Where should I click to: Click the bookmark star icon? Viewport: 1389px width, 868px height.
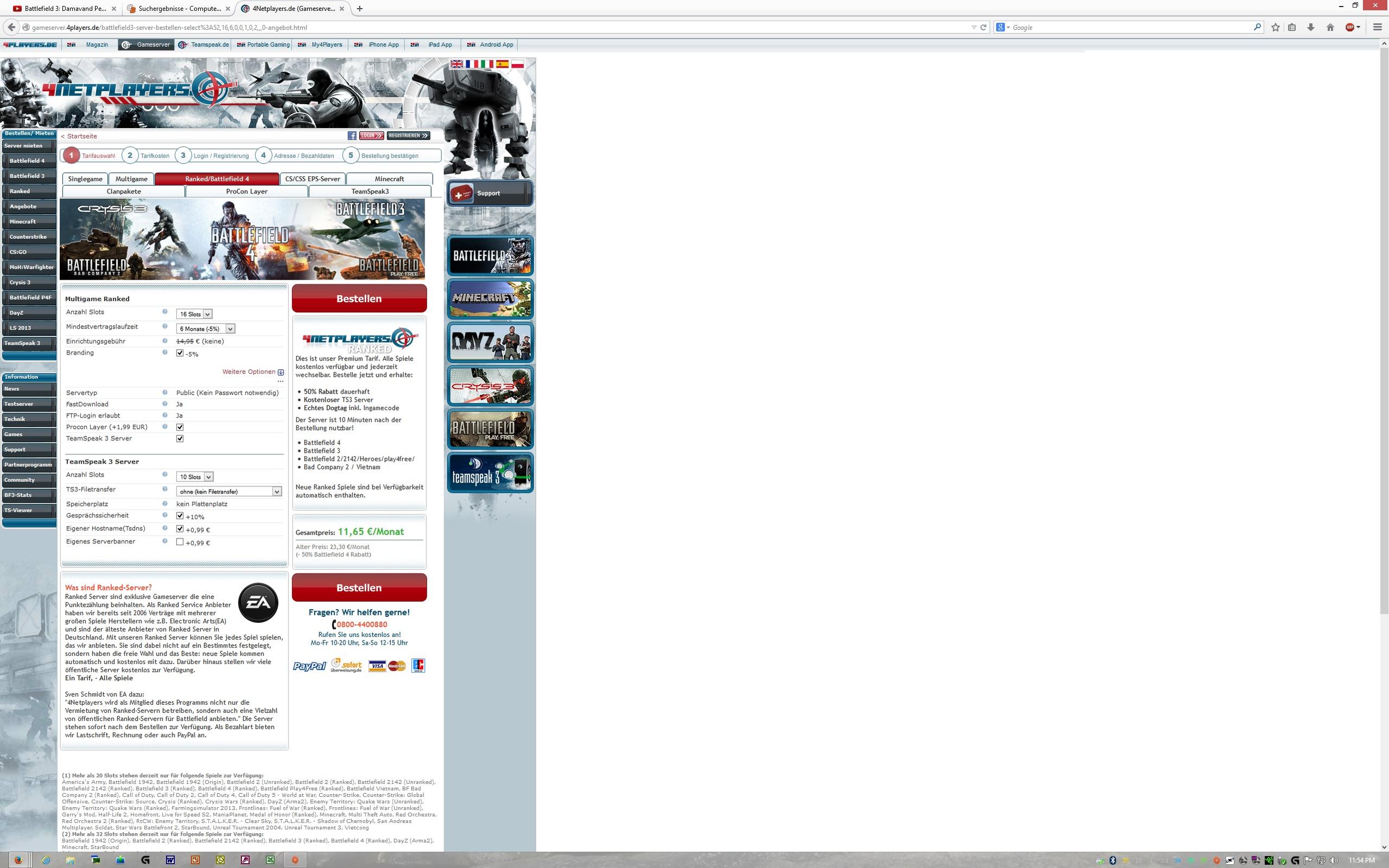[x=1276, y=27]
